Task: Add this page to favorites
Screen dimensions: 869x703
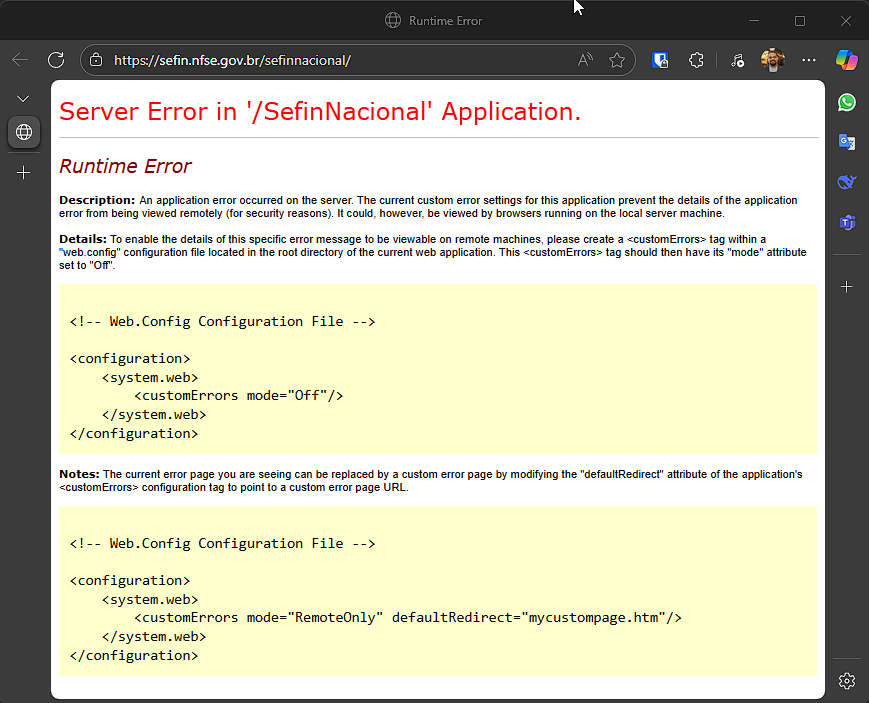Action: click(617, 60)
